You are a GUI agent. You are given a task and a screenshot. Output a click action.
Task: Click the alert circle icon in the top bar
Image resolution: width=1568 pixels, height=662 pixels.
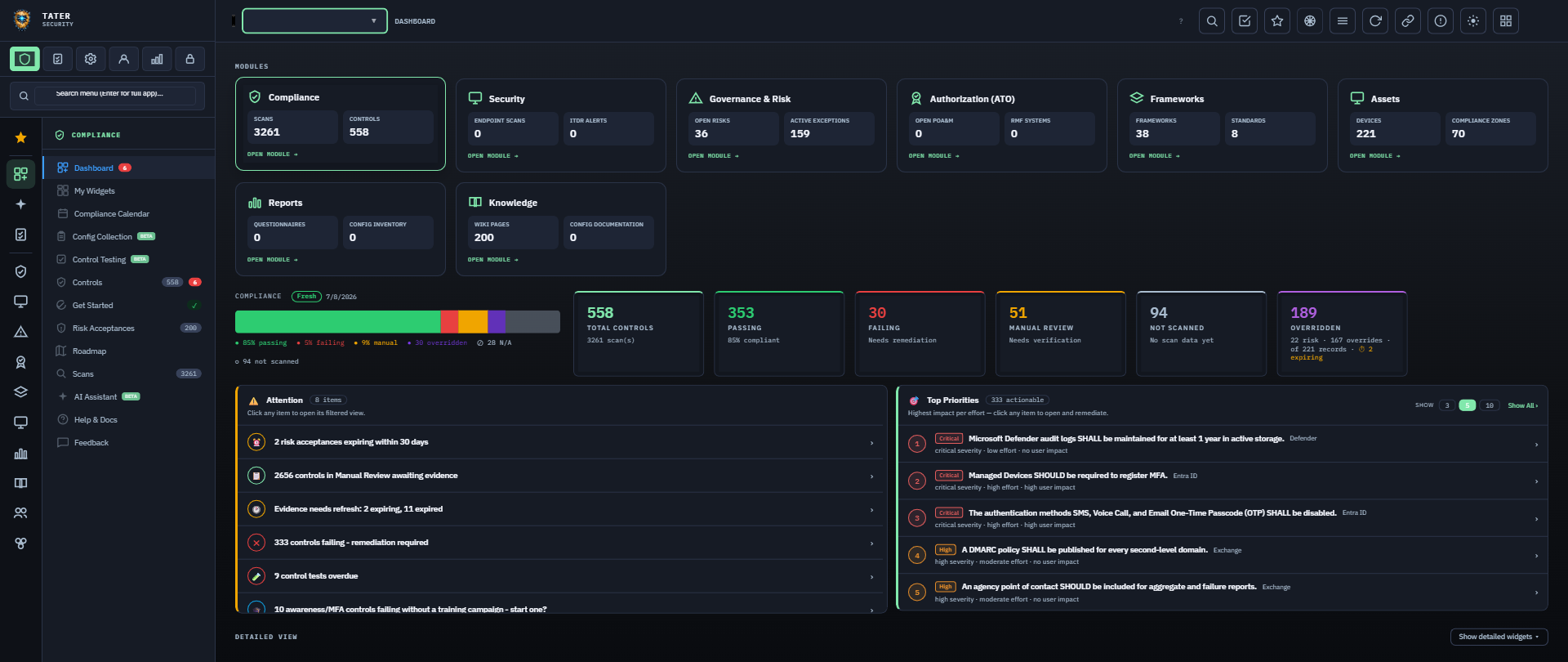[1441, 21]
